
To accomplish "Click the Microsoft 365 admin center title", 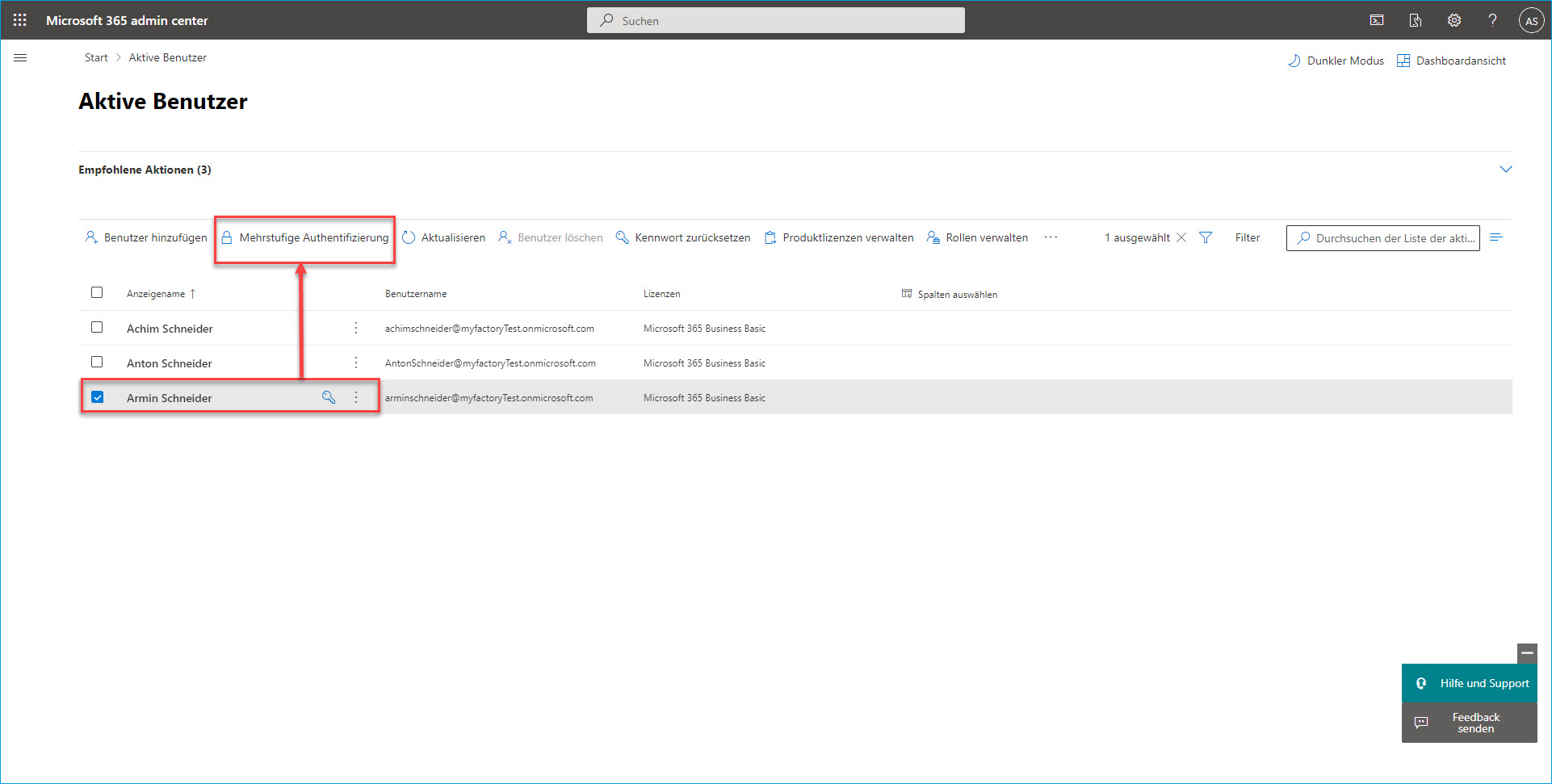I will tap(127, 20).
